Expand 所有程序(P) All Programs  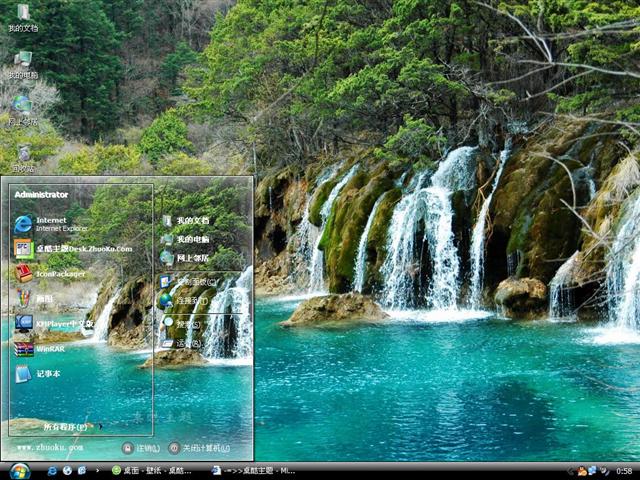point(72,427)
